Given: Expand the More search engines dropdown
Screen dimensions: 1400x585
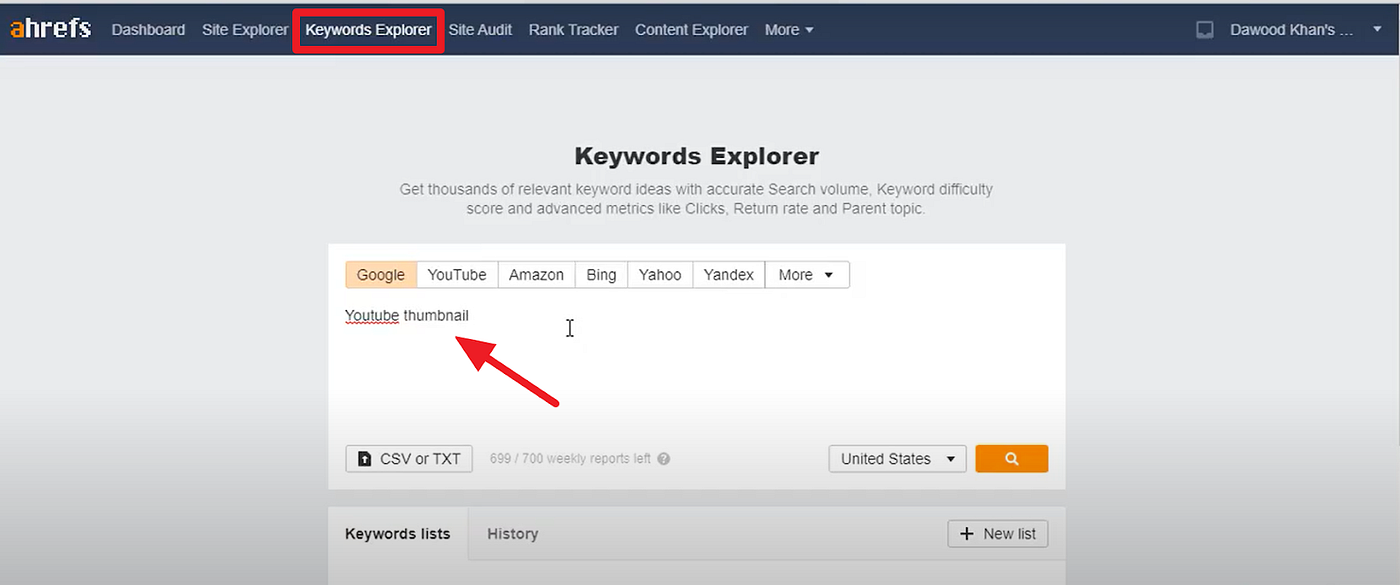Looking at the screenshot, I should [x=807, y=275].
